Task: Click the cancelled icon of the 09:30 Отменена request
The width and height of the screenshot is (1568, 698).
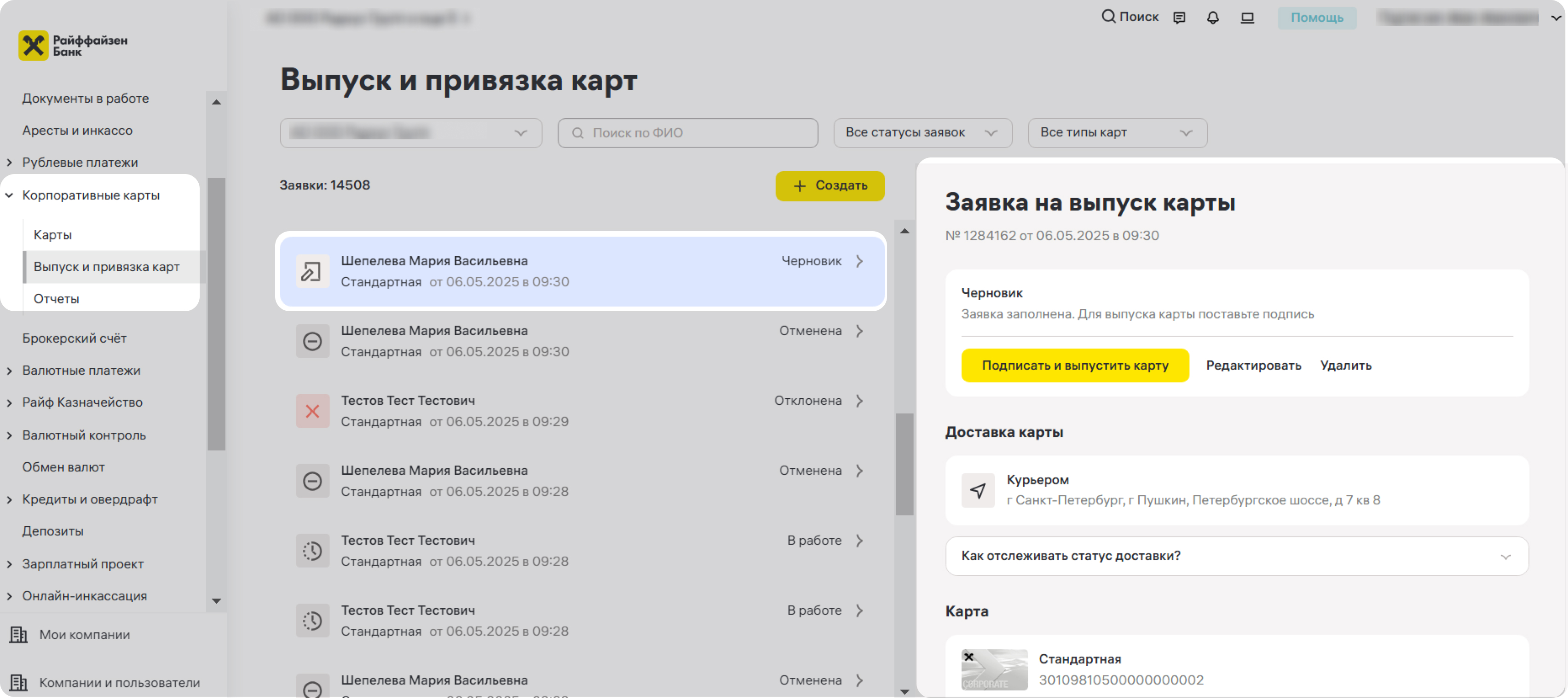Action: pyautogui.click(x=312, y=341)
